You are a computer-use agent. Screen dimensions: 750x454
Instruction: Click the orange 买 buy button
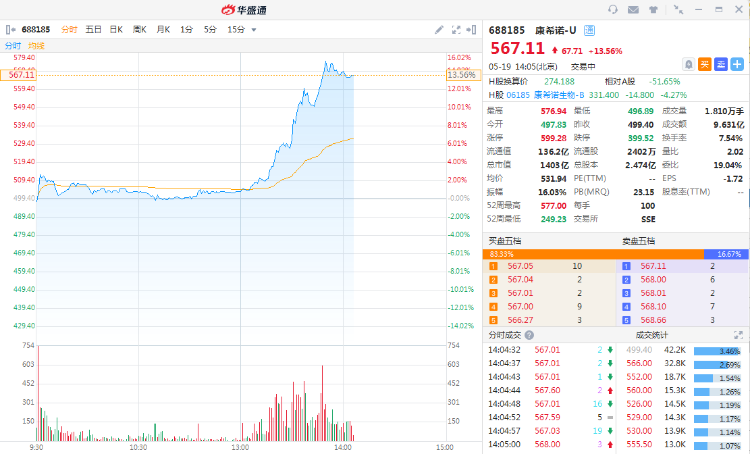[x=705, y=64]
